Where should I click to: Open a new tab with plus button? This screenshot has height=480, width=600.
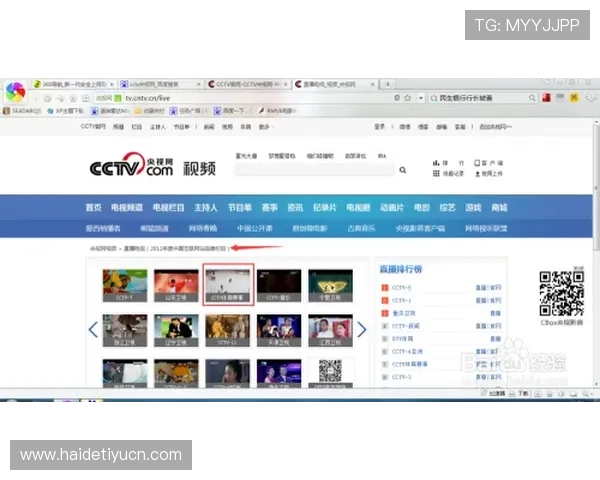[388, 84]
